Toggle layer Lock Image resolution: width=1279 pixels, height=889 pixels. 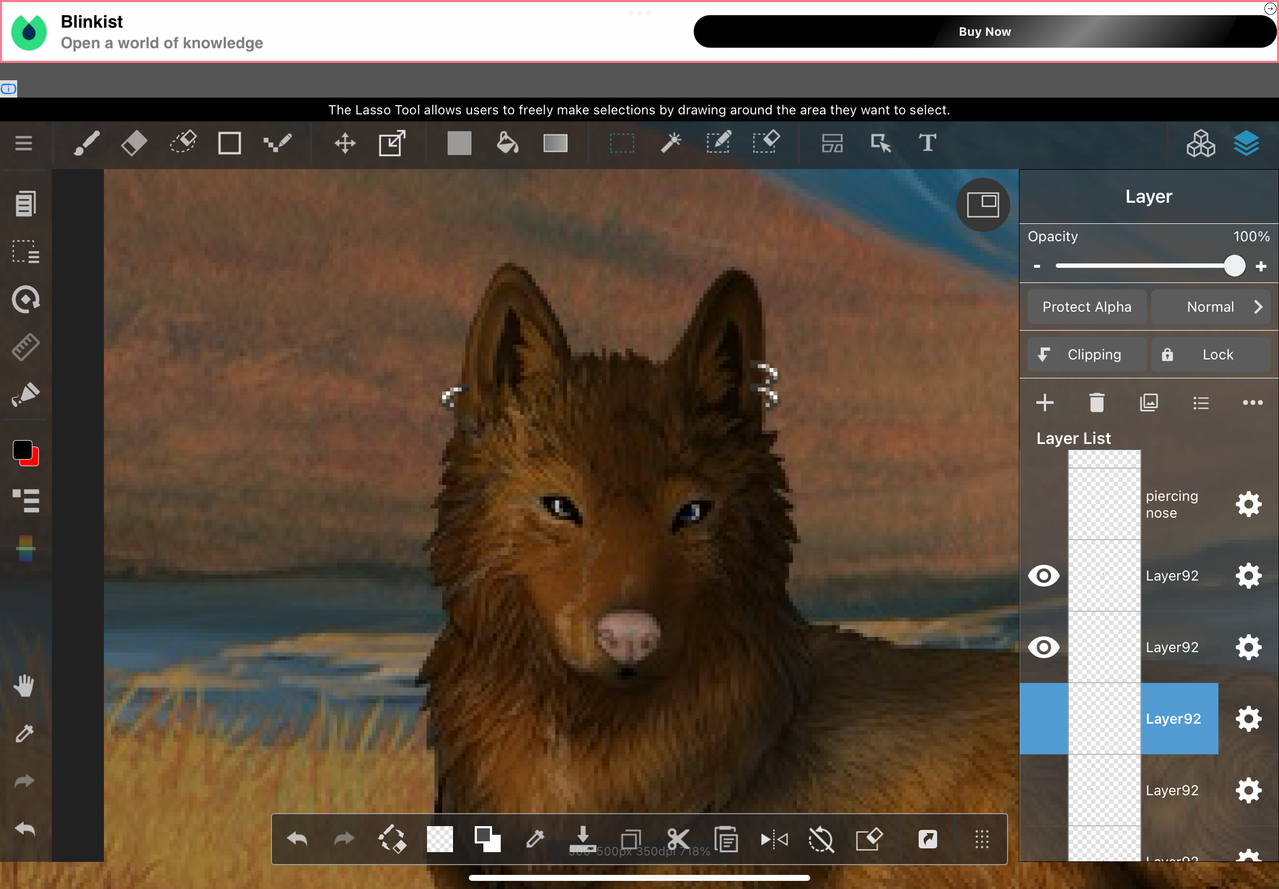1211,355
